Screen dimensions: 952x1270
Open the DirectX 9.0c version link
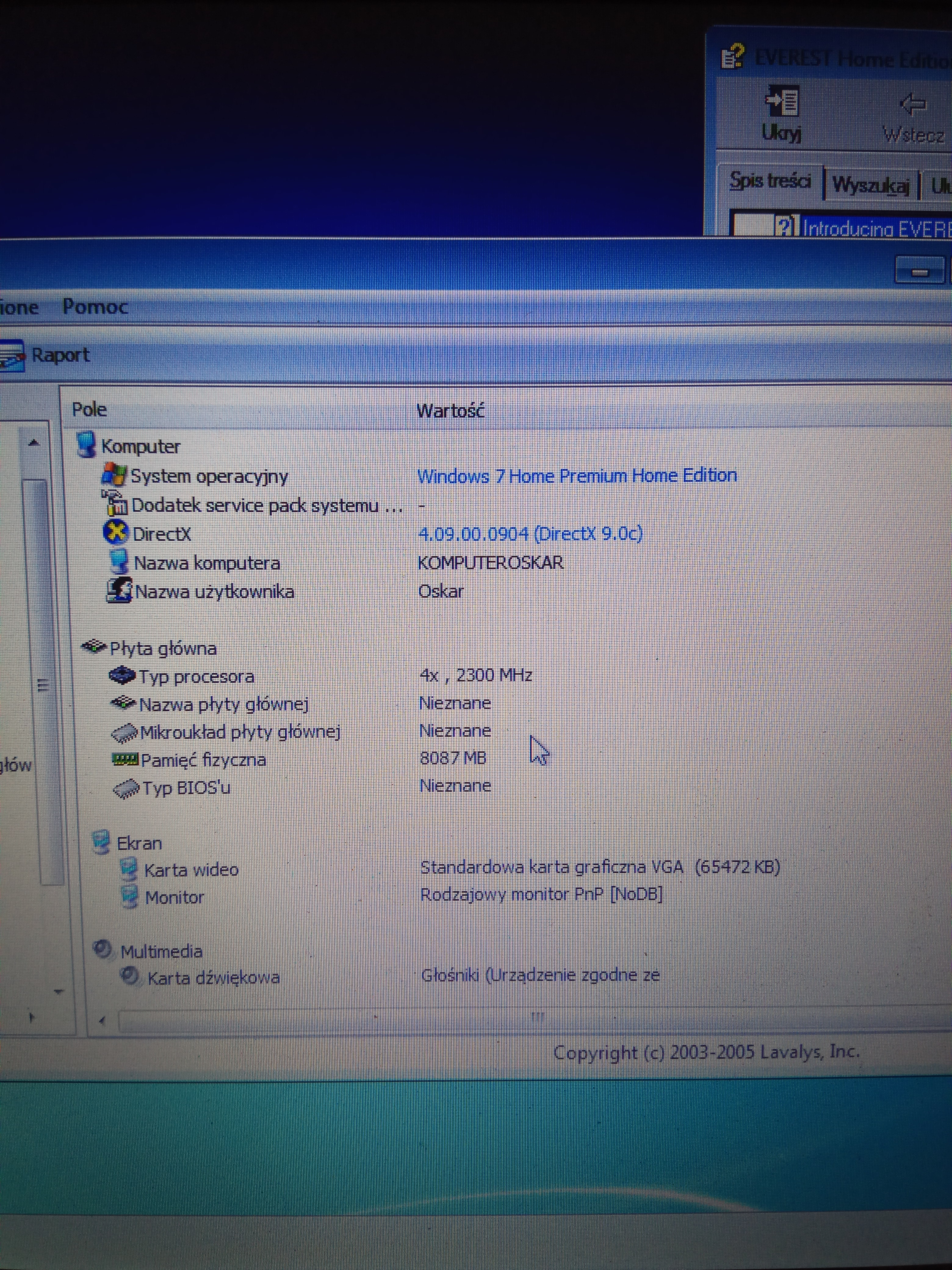pos(530,533)
